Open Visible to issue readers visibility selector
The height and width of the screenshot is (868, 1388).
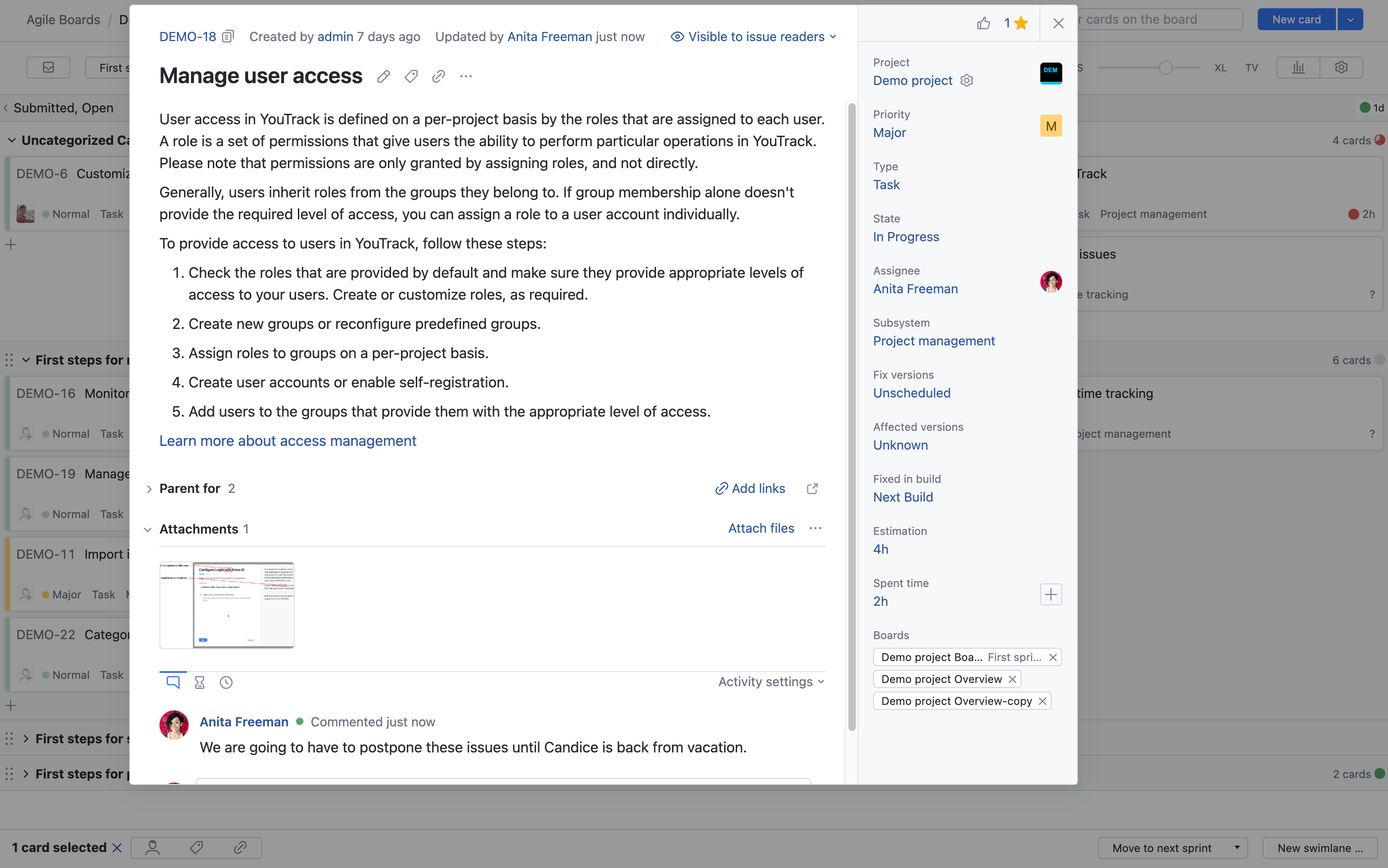click(752, 37)
